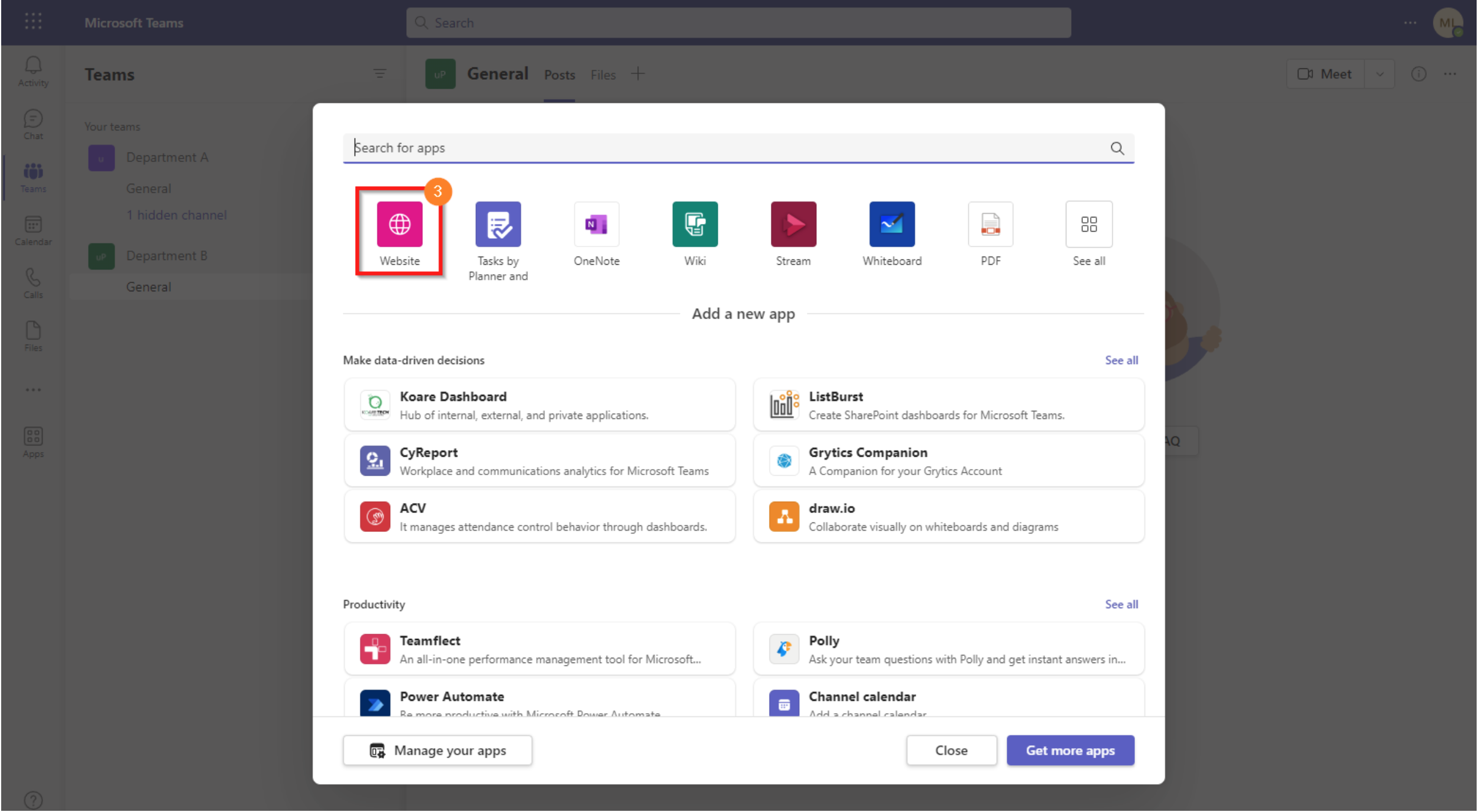Viewport: 1479px width, 812px height.
Task: Open Calls in the left rail
Action: 33,284
